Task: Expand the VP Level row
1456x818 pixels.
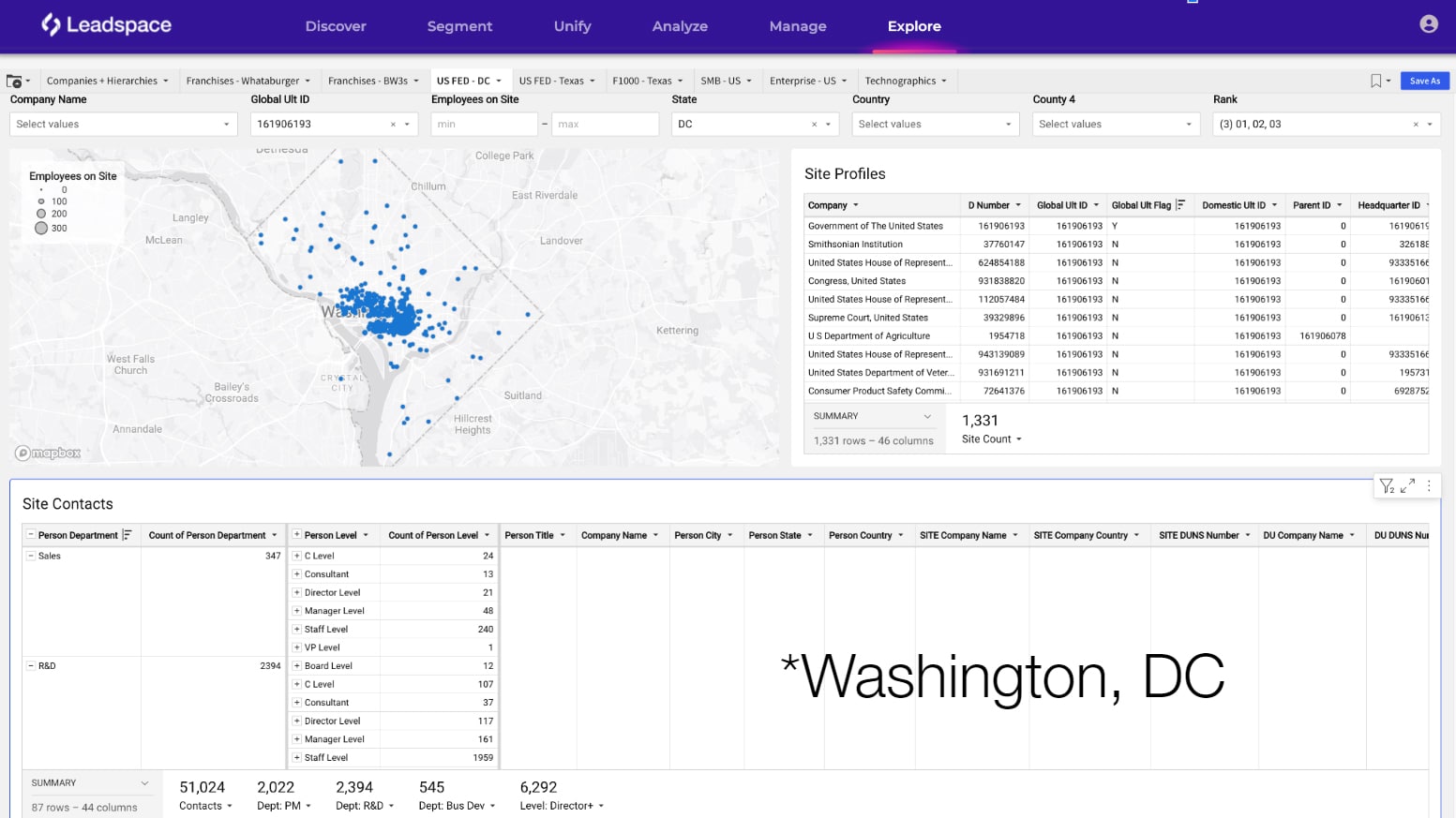Action: 296,647
